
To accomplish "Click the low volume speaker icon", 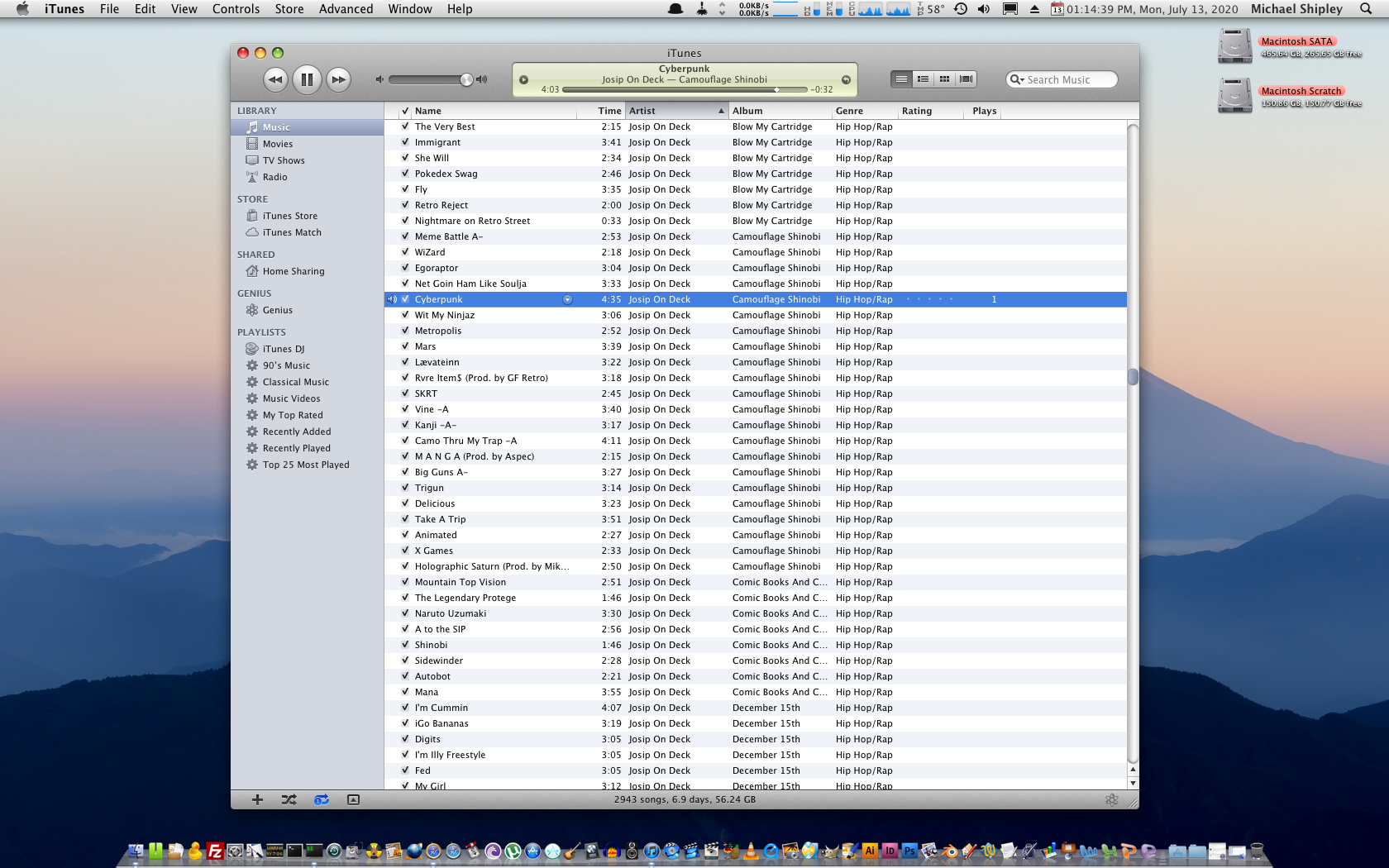I will click(x=379, y=79).
